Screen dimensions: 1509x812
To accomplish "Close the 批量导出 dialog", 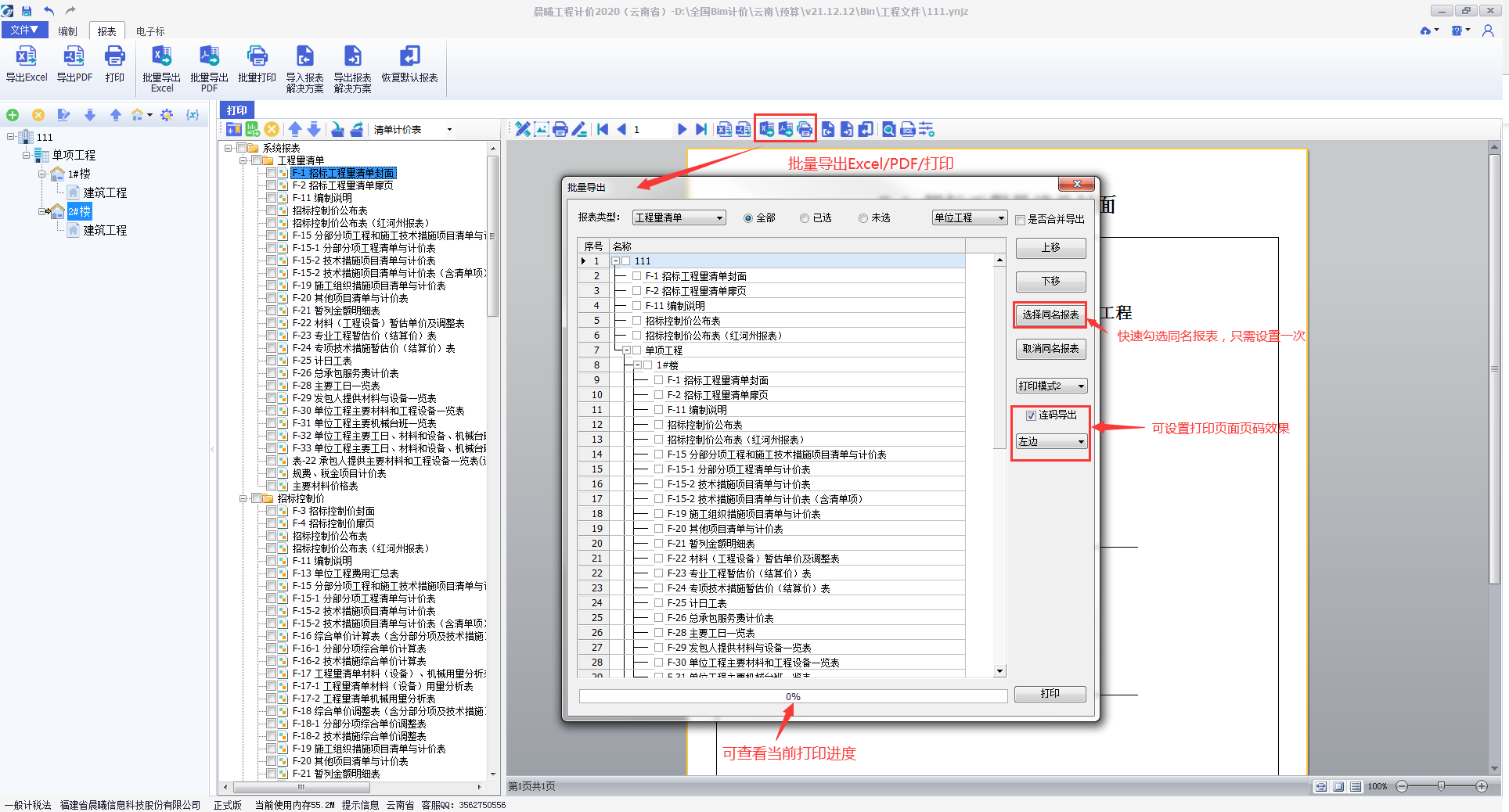I will (1077, 184).
